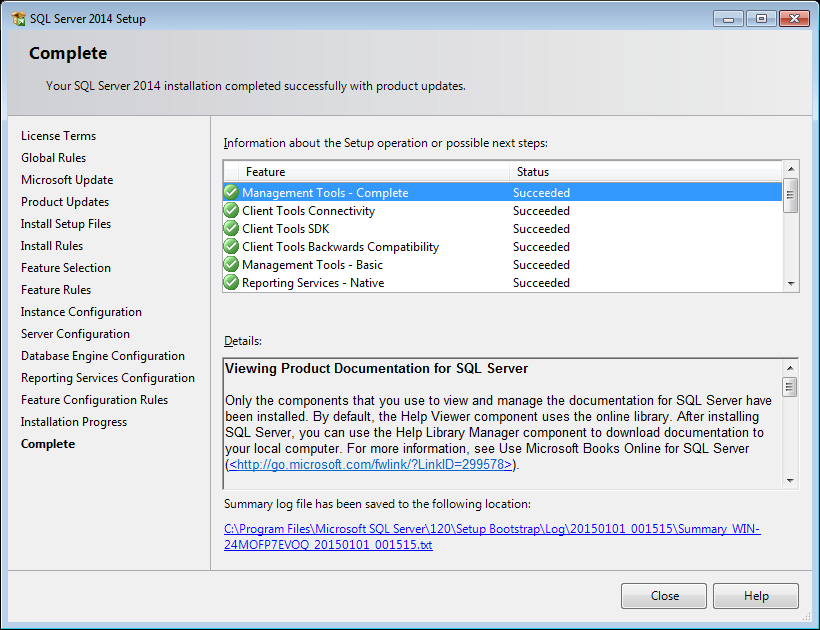Click the green check icon beside Client Tools Connectivity

point(231,211)
